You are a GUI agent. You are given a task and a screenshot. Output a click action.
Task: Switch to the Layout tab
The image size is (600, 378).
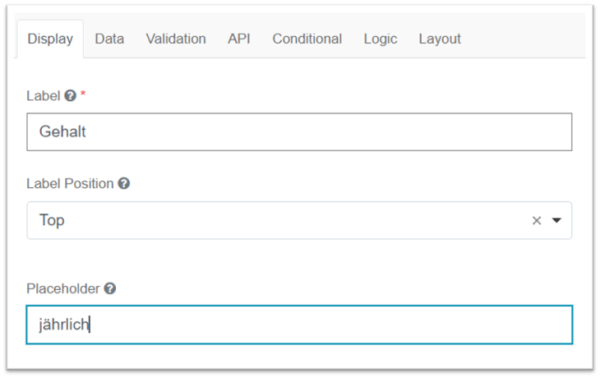(x=440, y=39)
